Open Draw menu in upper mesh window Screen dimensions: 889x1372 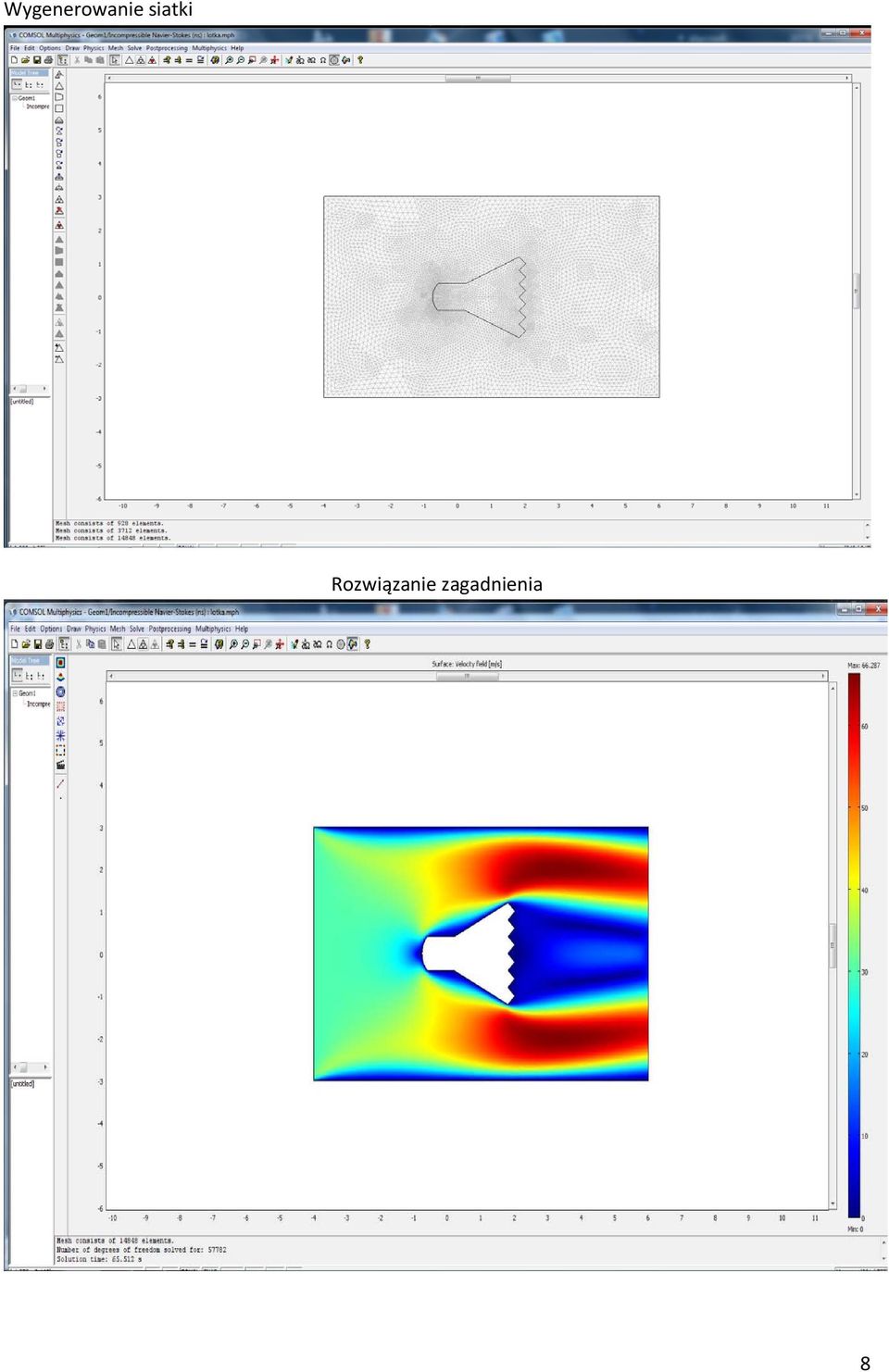pyautogui.click(x=72, y=48)
